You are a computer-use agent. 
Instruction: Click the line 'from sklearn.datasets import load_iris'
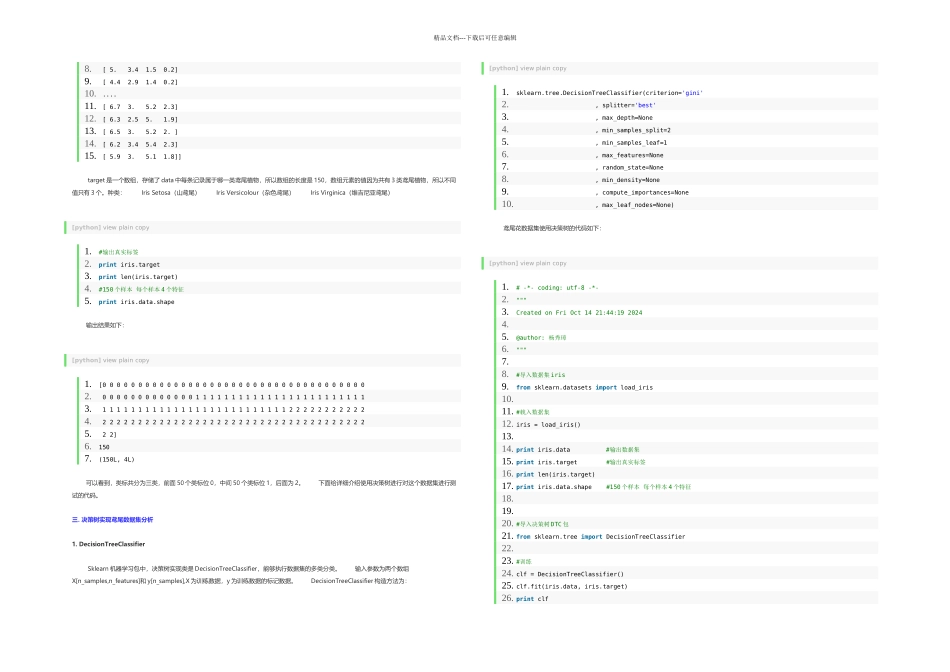585,387
